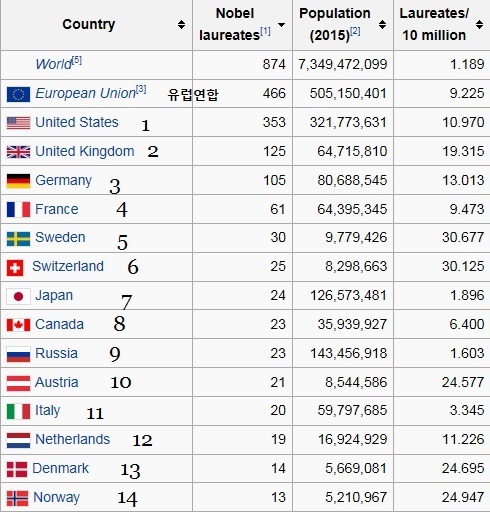This screenshot has height=512, width=490.
Task: Open the United States link
Action: click(77, 122)
